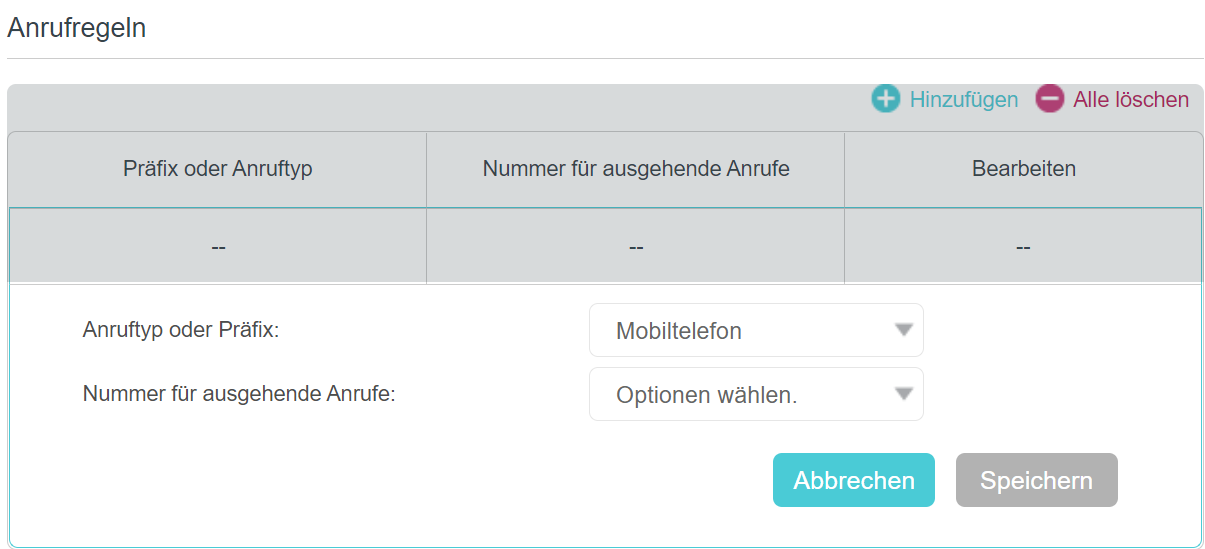1205x549 pixels.
Task: Click the Nummer für ausgehende Anrufe column header
Action: pyautogui.click(x=636, y=169)
